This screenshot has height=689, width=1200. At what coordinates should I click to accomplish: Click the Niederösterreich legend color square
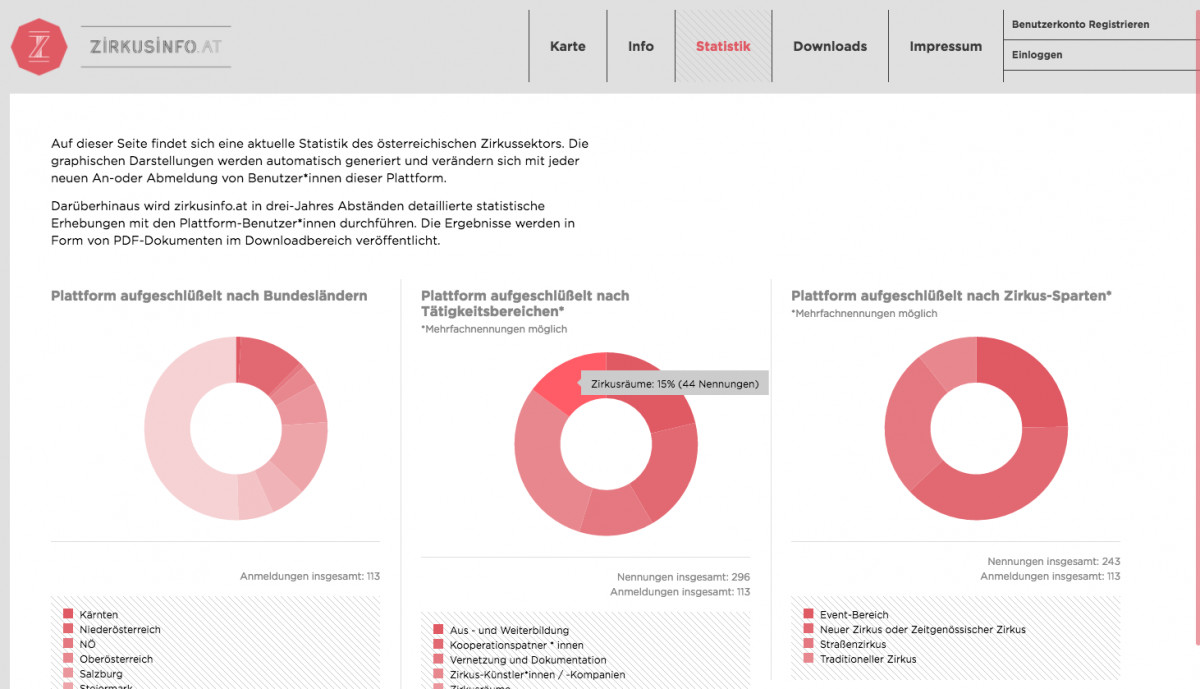click(x=68, y=629)
